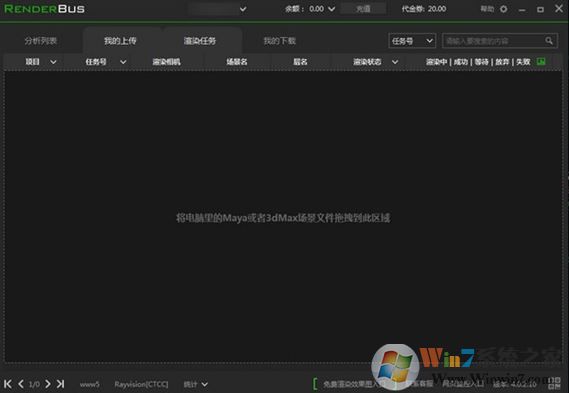
Task: Select the 渲染任务 tab
Action: [200, 41]
